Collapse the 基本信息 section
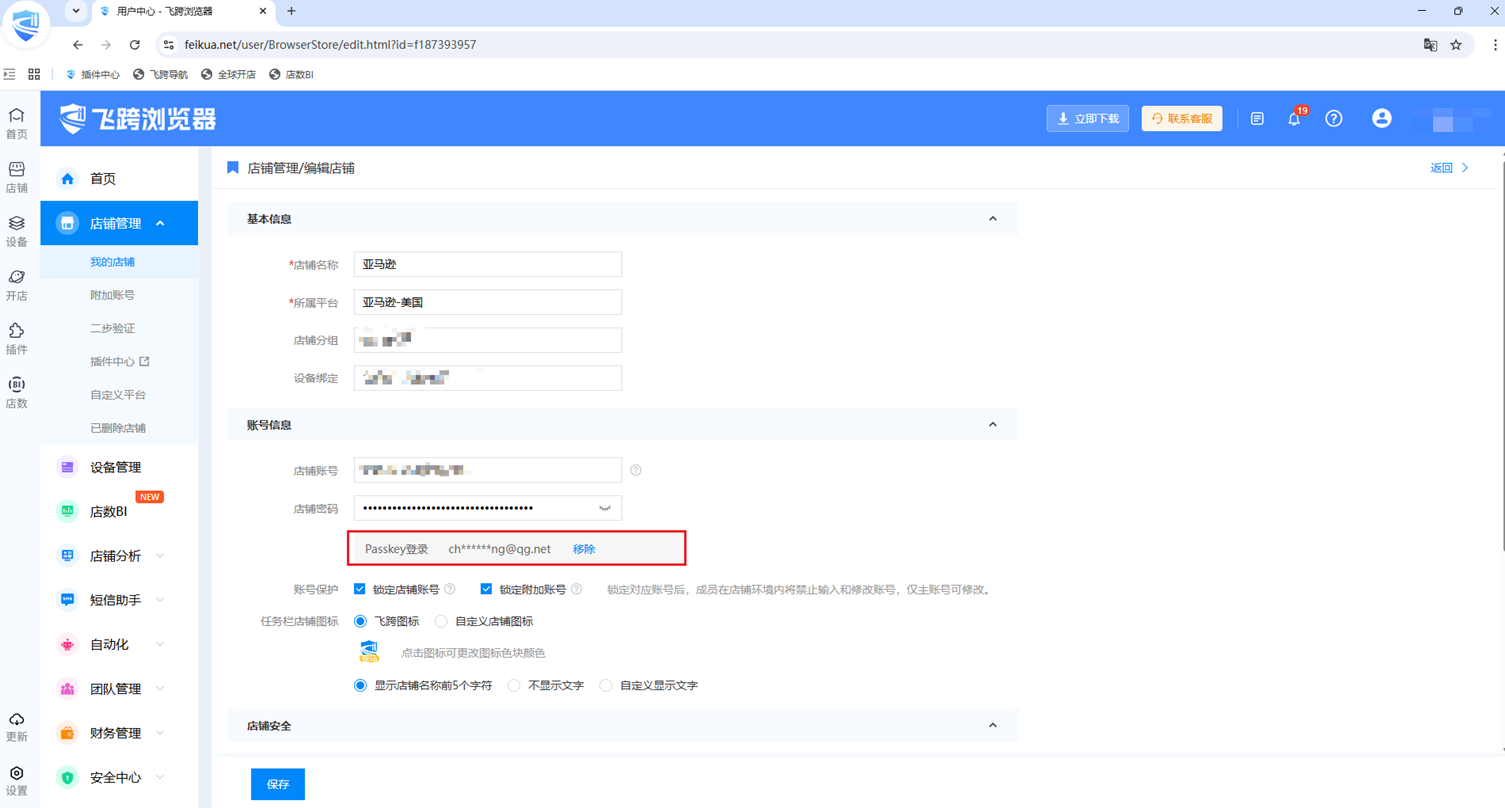The image size is (1505, 808). (x=992, y=219)
